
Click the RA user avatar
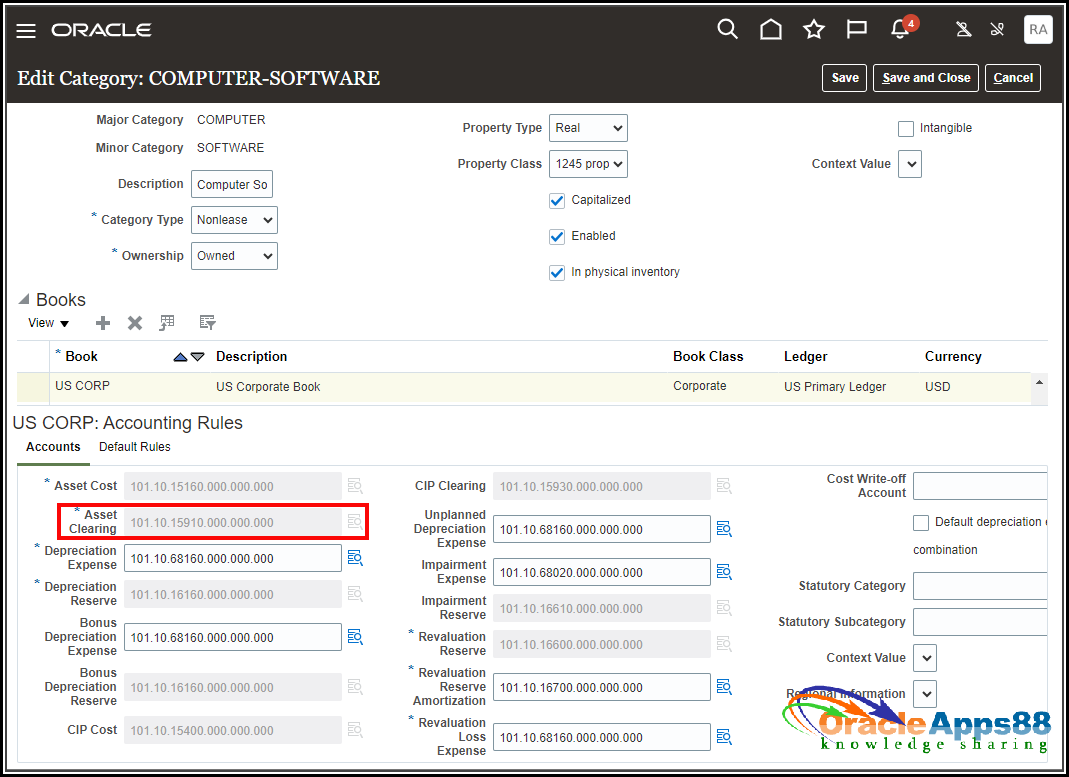click(1038, 29)
